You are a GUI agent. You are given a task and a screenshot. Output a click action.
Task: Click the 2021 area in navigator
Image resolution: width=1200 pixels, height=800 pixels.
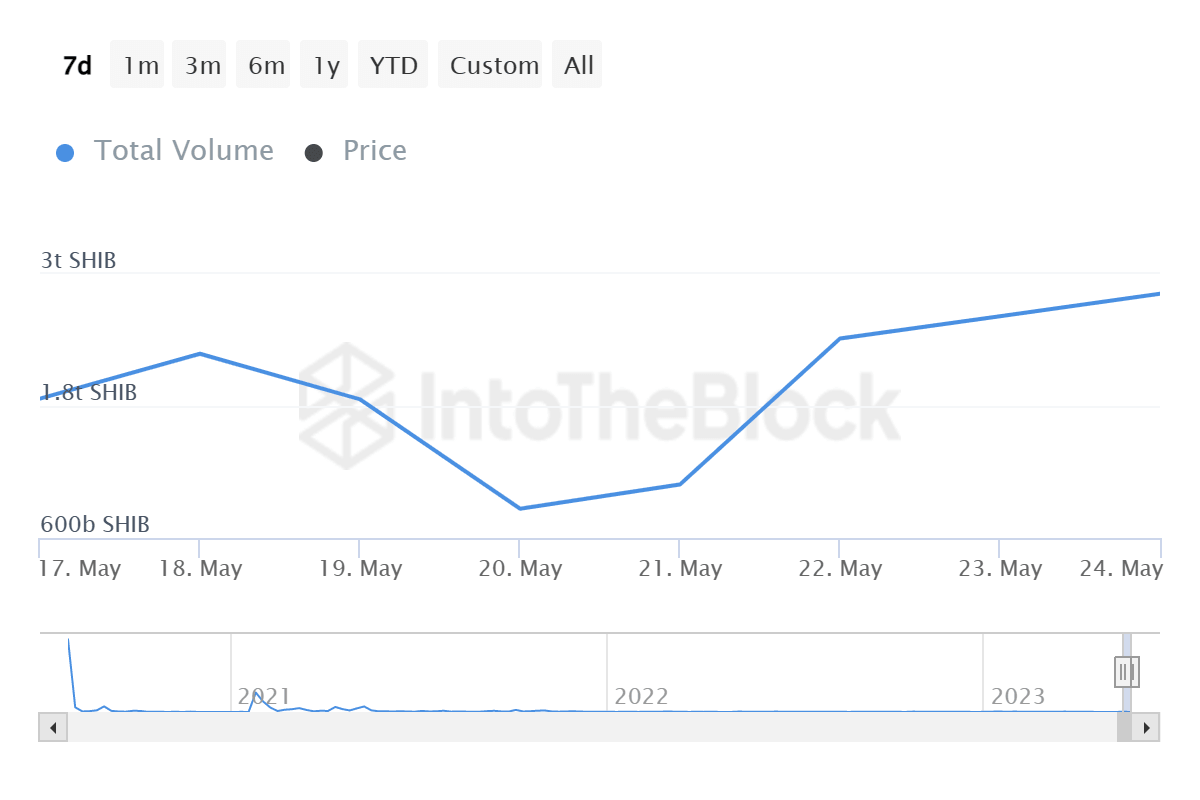click(x=263, y=696)
